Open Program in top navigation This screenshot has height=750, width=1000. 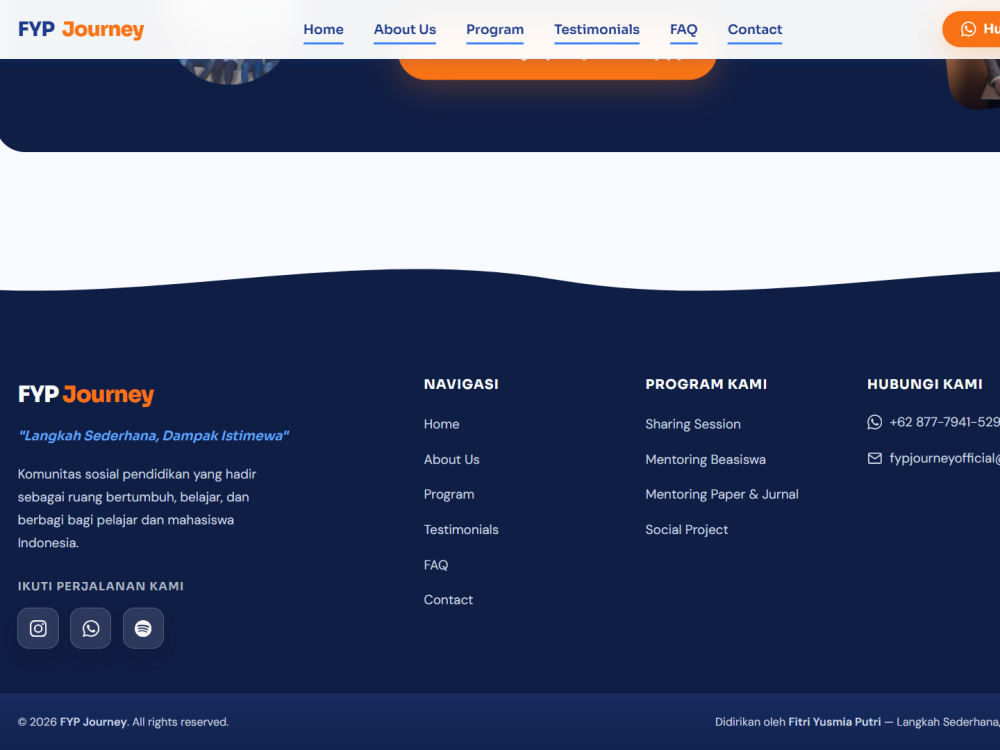(x=495, y=30)
